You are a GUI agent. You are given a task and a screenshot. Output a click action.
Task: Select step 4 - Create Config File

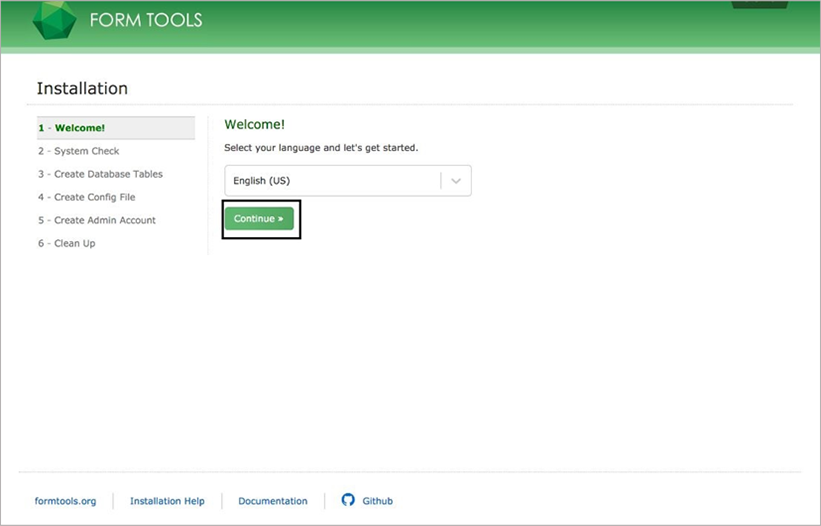(86, 197)
